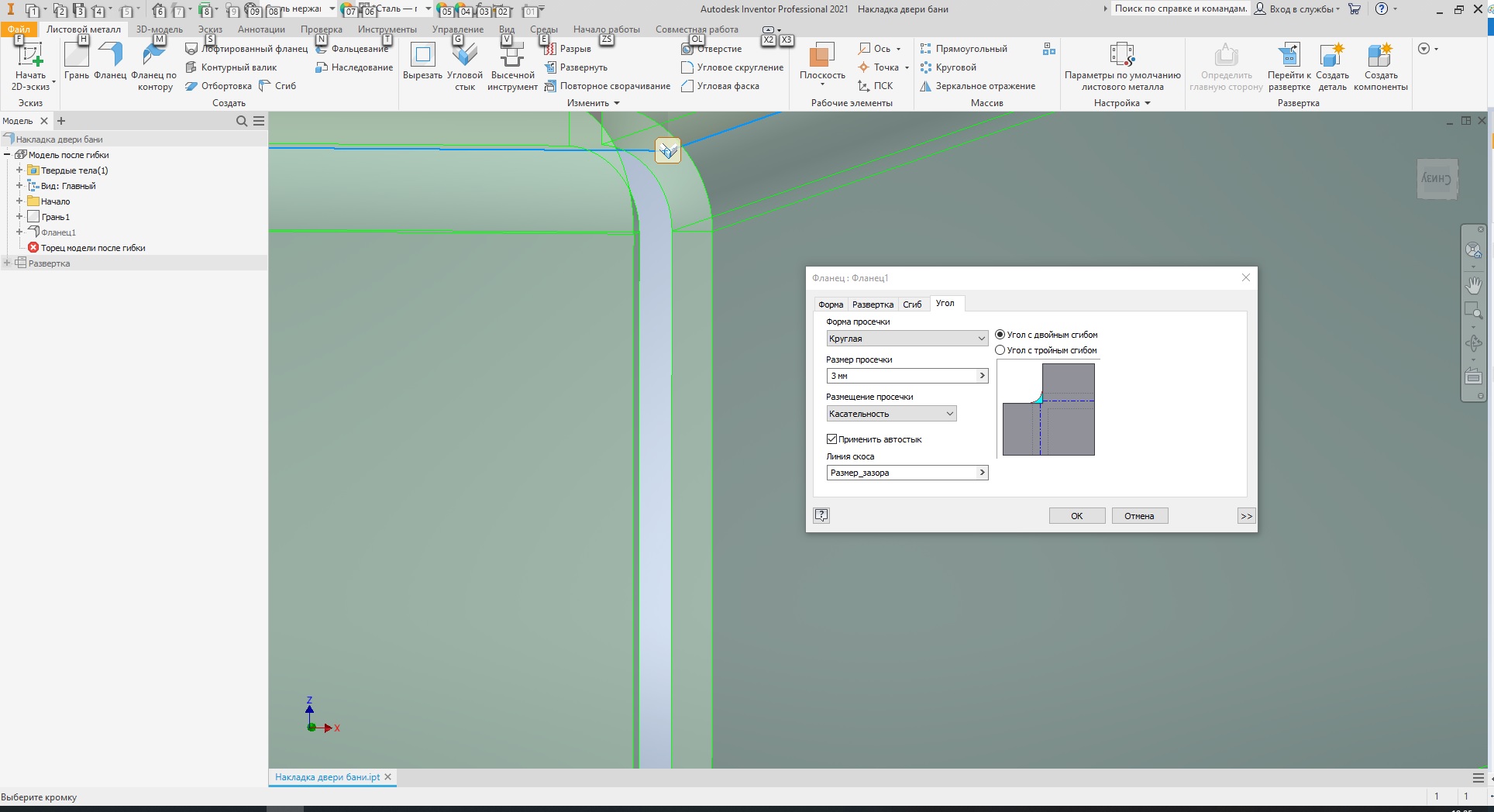
Task: Click the Зеркальное отражение mirror tool
Action: pyautogui.click(x=984, y=86)
